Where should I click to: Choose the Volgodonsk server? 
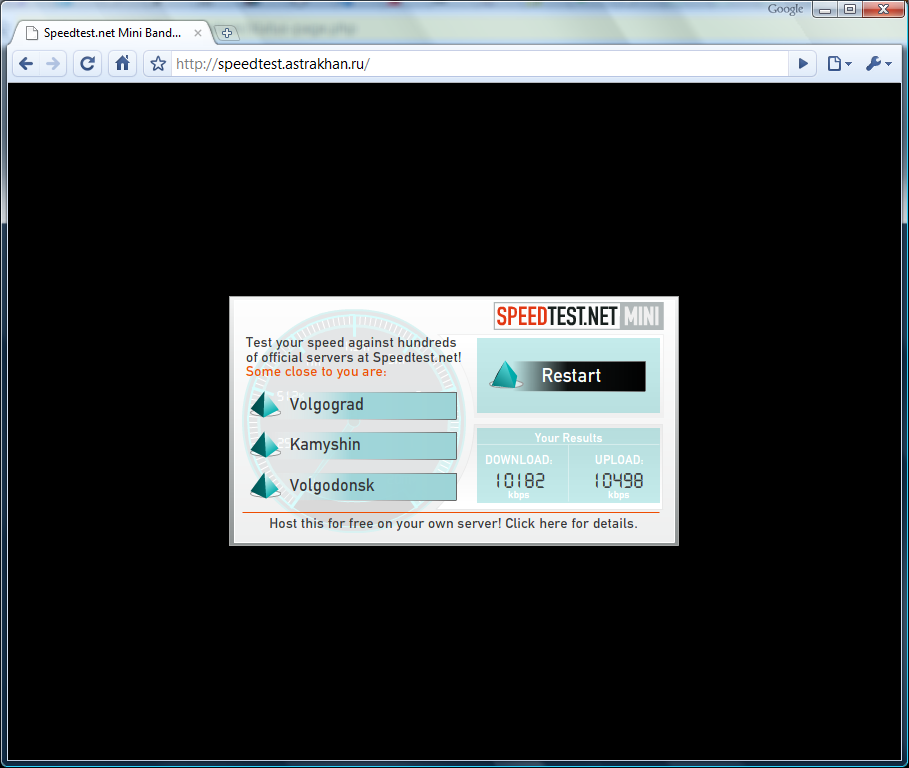354,486
